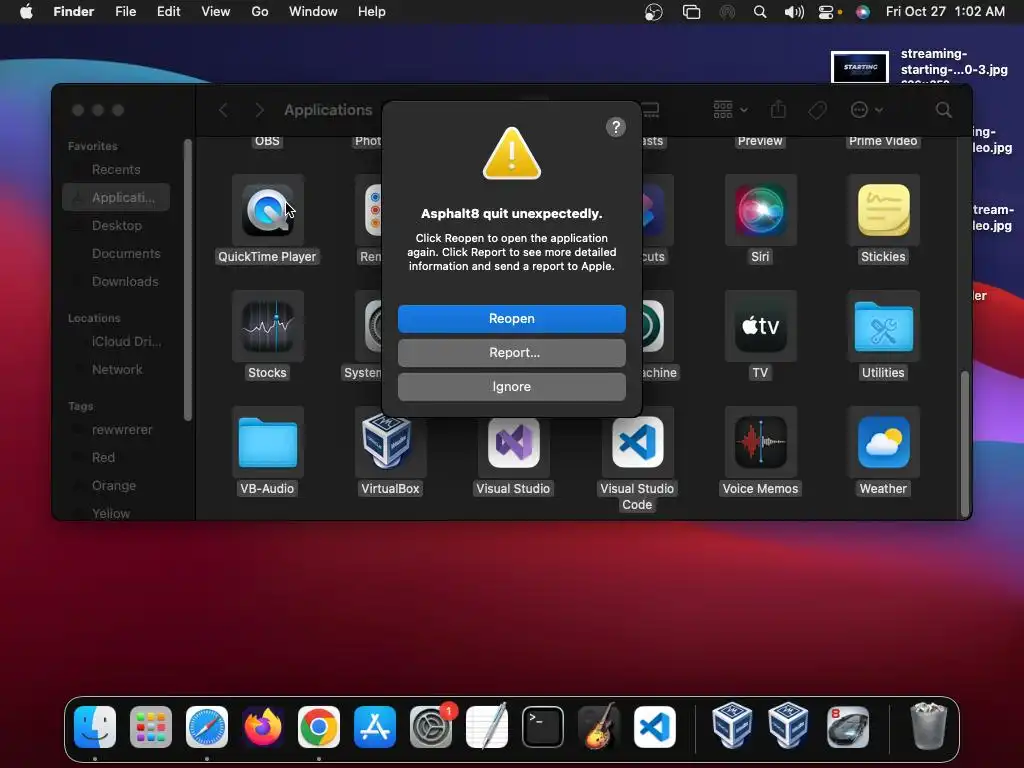The image size is (1024, 768).
Task: Select the Orange tag in sidebar
Action: pyautogui.click(x=116, y=486)
